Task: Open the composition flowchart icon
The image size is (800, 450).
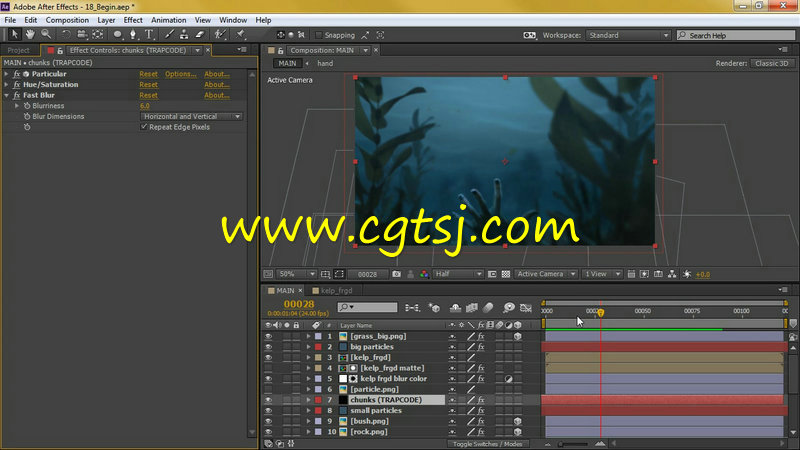Action: [x=672, y=274]
